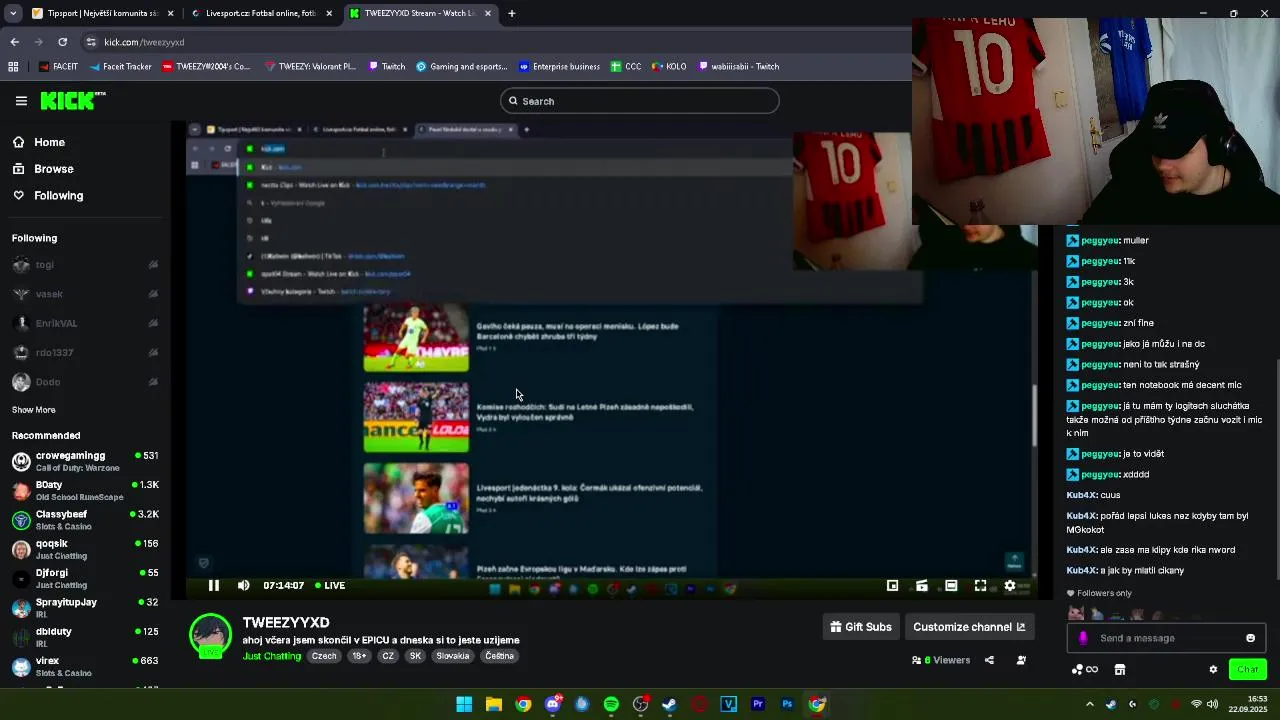
Task: Open the Chrome apps grid in bookmarks bar
Action: click(x=13, y=67)
